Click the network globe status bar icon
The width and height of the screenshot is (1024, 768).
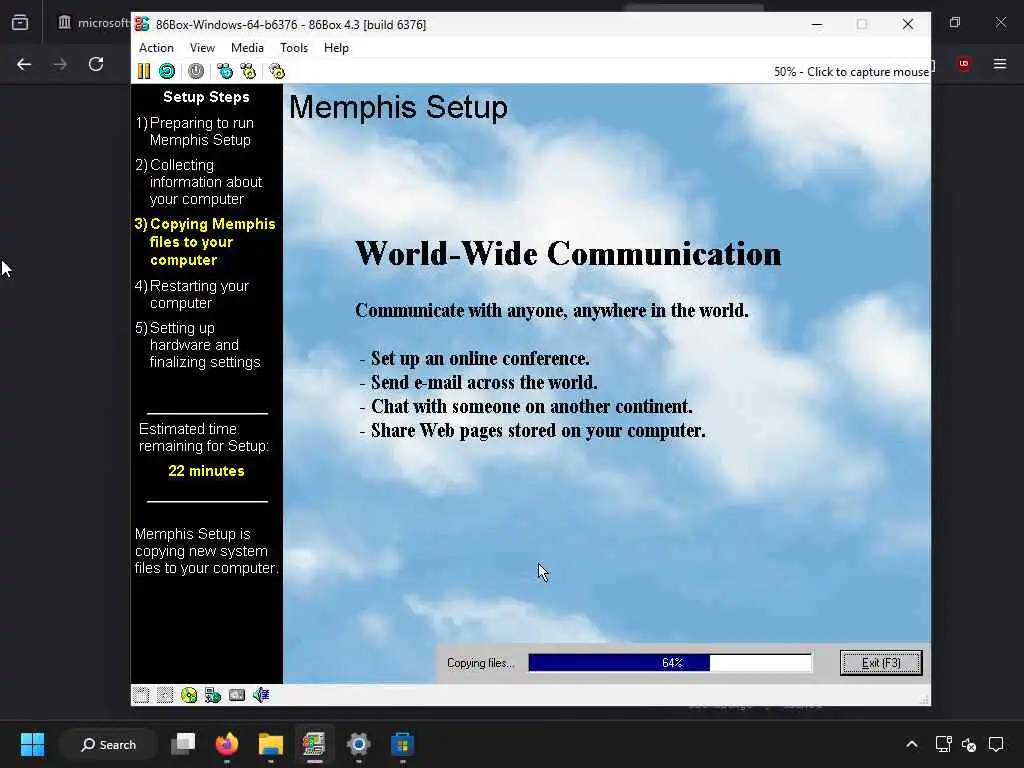tap(213, 696)
